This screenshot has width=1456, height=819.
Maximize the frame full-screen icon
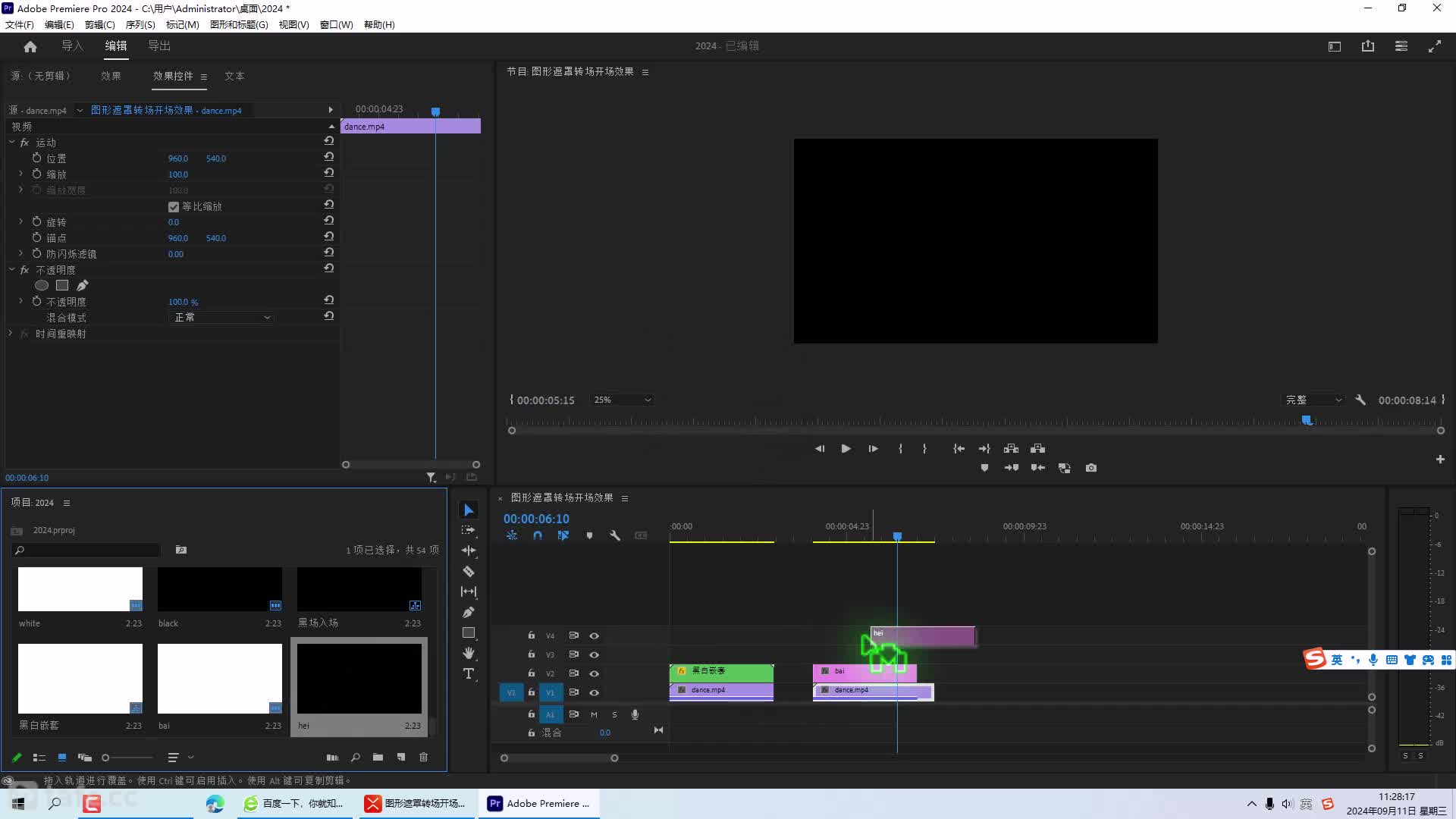click(1435, 46)
